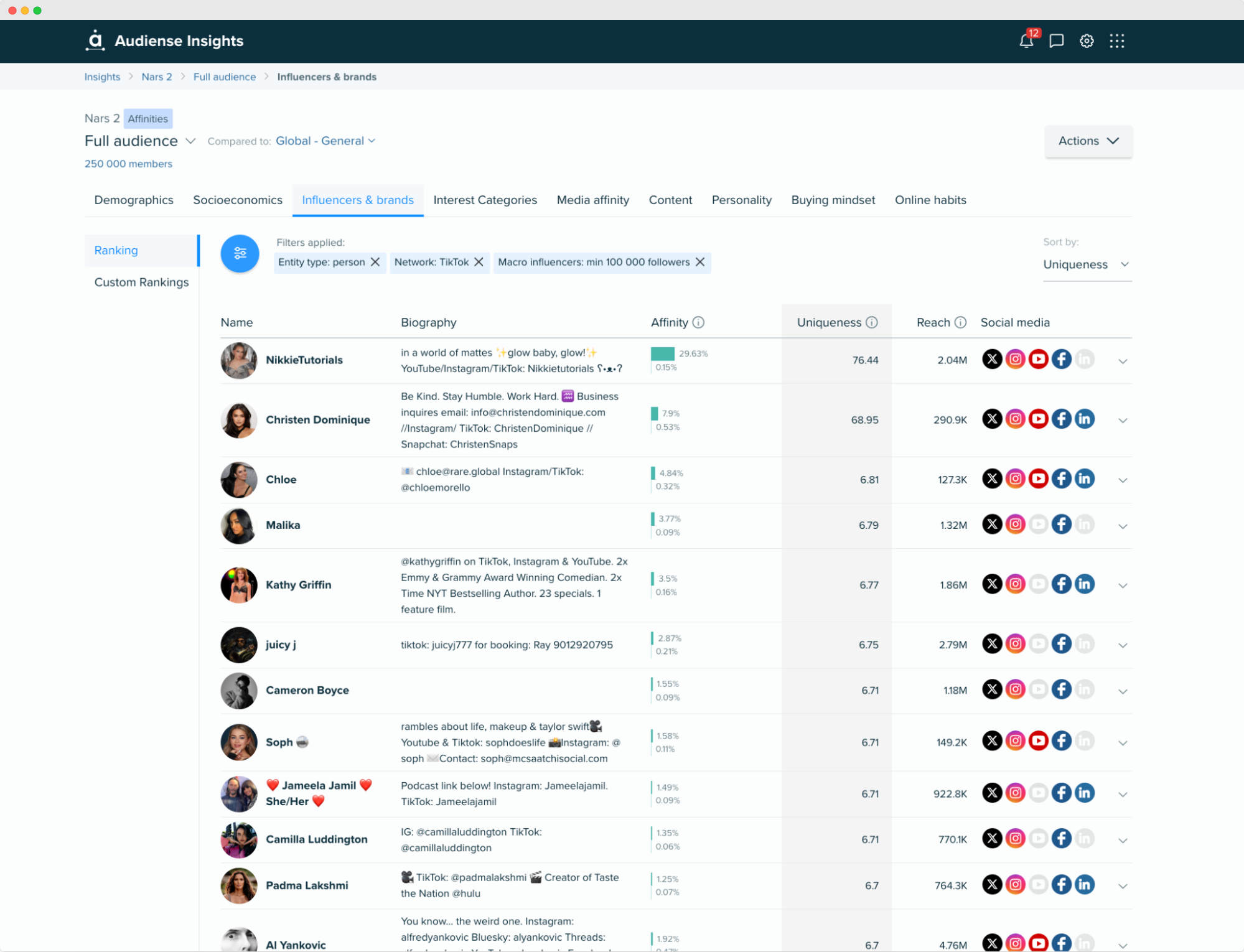Open the apps grid icon

[1117, 41]
